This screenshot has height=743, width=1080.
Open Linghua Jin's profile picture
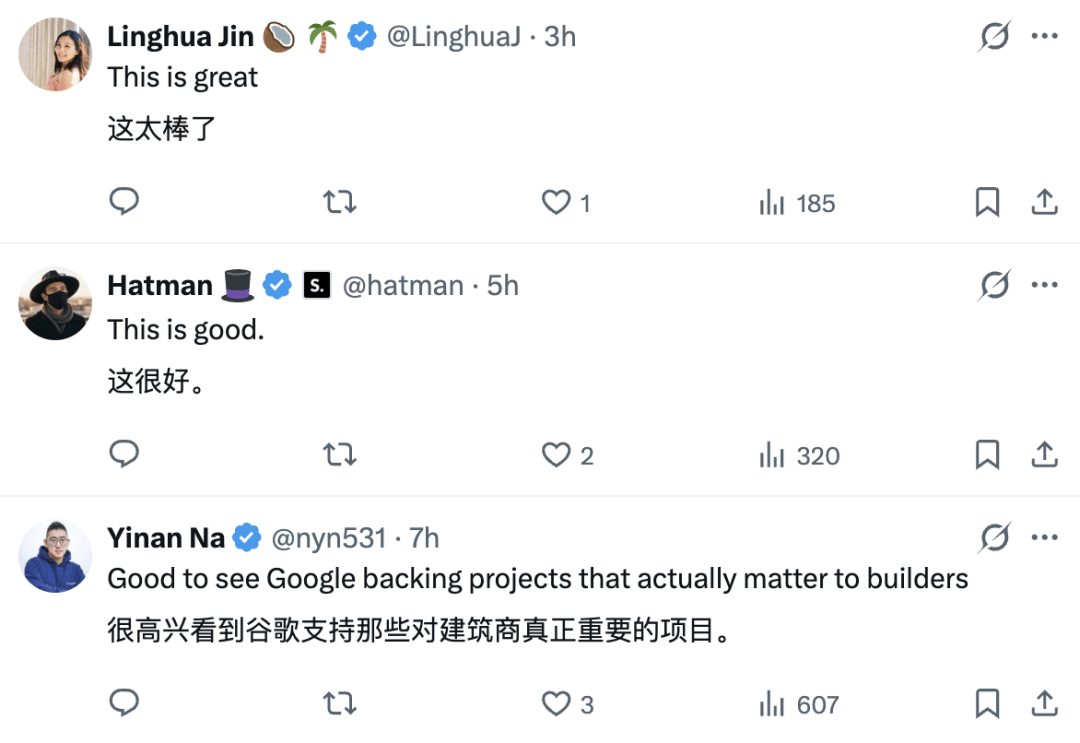click(55, 55)
